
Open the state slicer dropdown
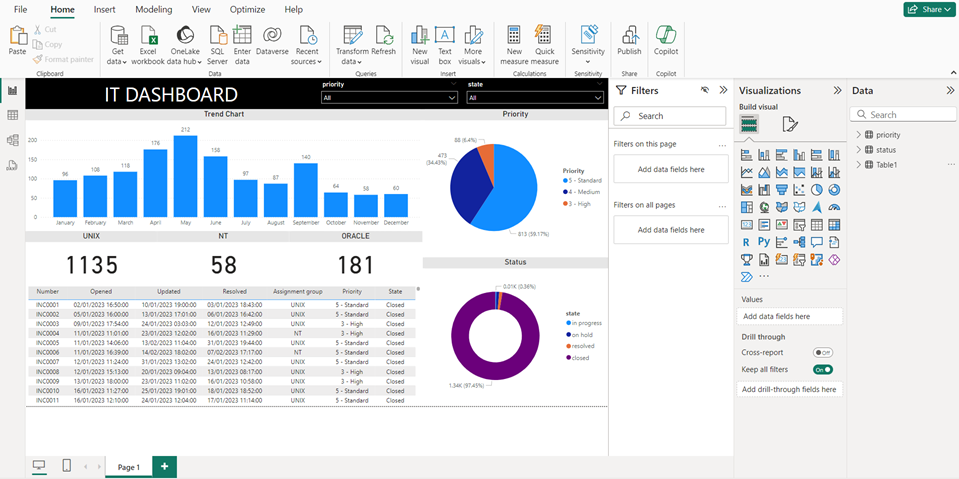pos(598,98)
